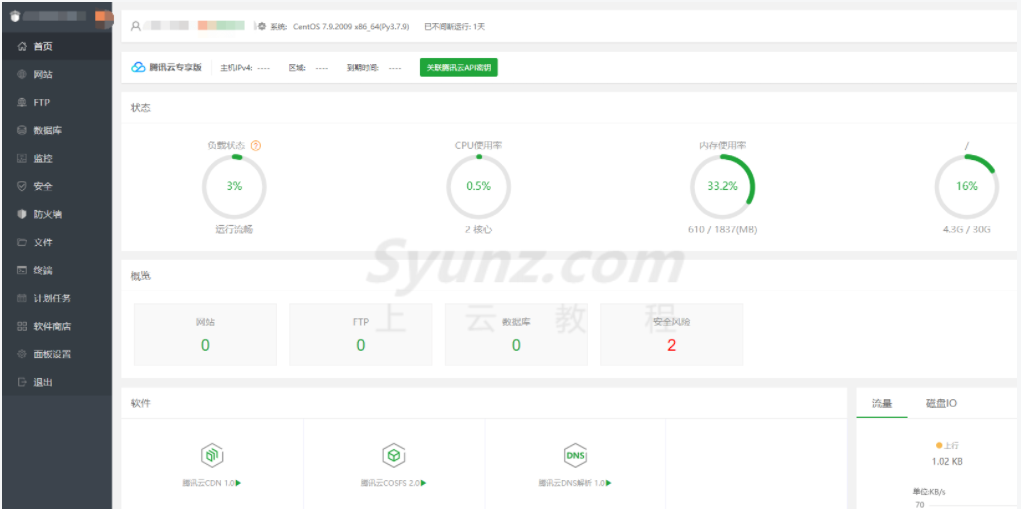Open 腾讯云DNS解析 1.0 software link
The height and width of the screenshot is (509, 1021).
[572, 483]
